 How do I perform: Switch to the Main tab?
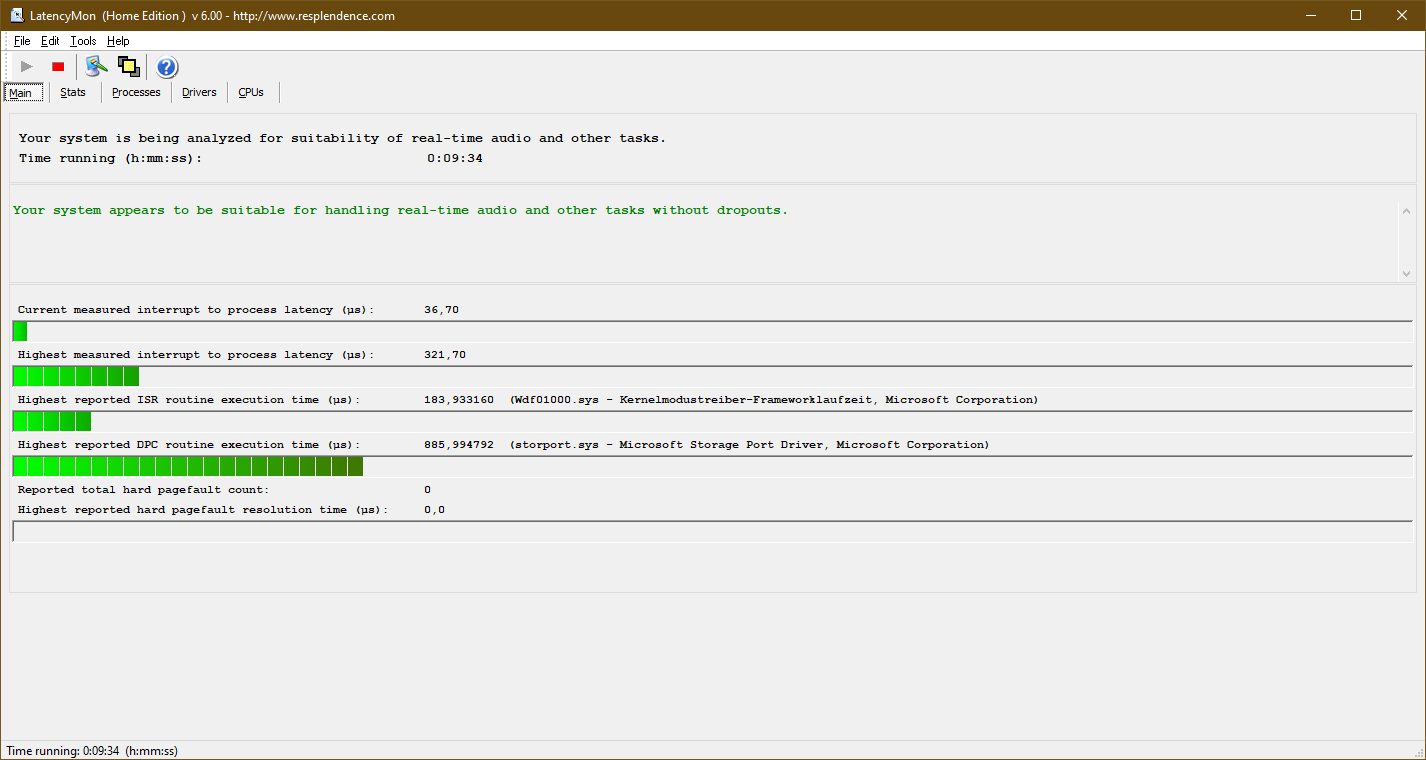pyautogui.click(x=24, y=93)
